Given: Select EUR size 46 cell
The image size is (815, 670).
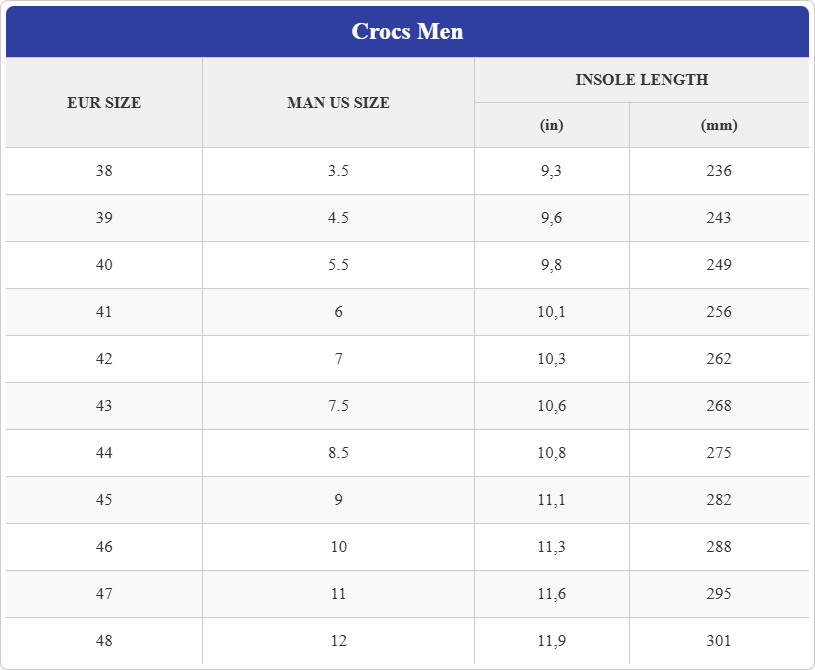Looking at the screenshot, I should coord(104,547).
